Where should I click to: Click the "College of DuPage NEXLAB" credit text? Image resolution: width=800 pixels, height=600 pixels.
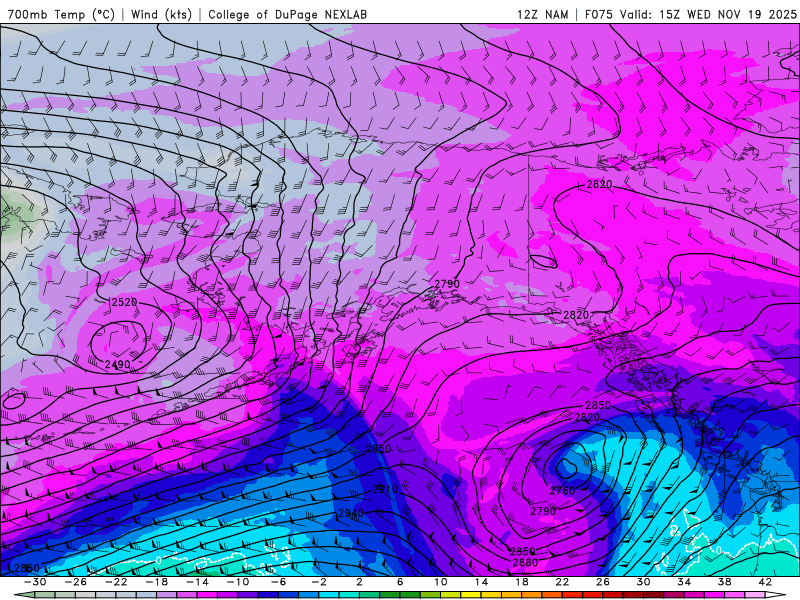coord(287,14)
